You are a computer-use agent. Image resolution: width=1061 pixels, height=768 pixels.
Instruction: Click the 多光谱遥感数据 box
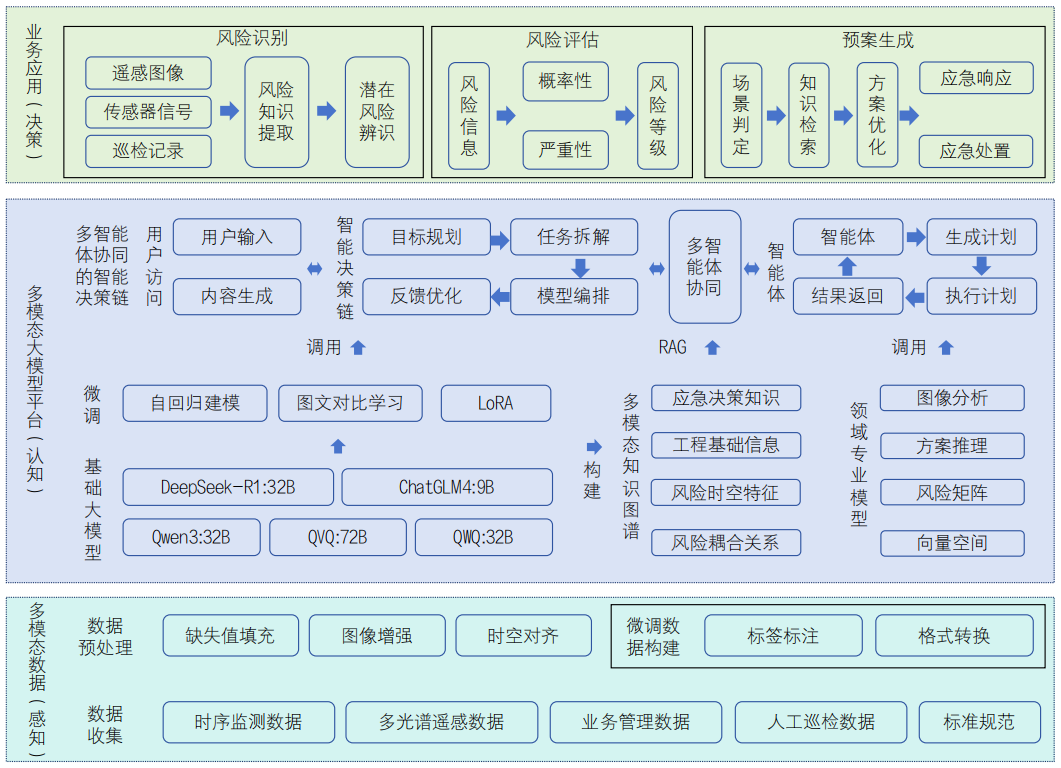point(442,722)
